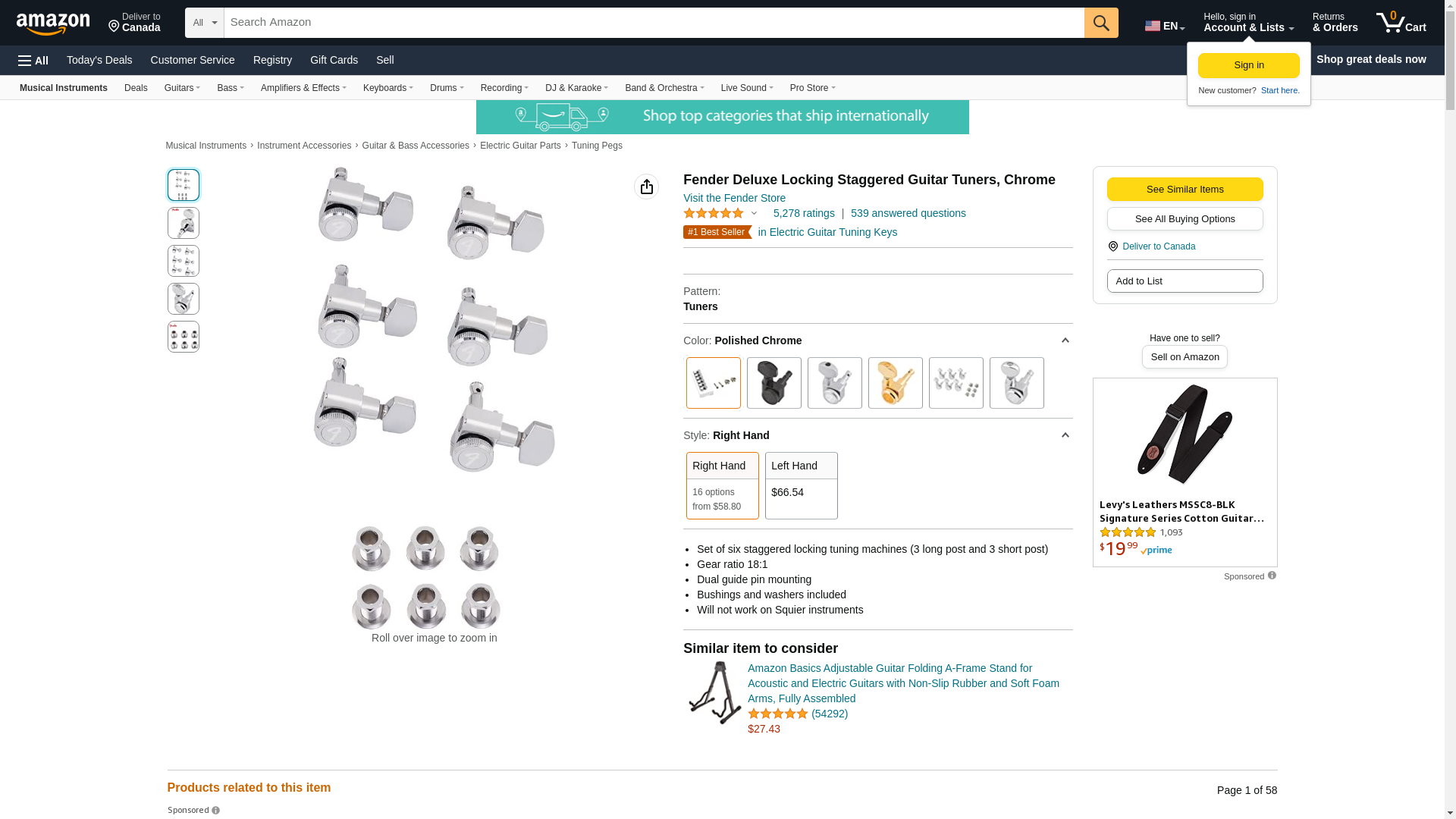Click the star rating icons under product title
The height and width of the screenshot is (819, 1456).
(714, 214)
